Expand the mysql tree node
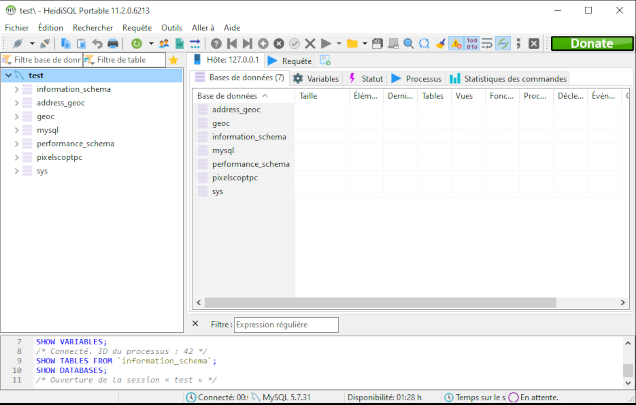The image size is (636, 405). tap(17, 130)
